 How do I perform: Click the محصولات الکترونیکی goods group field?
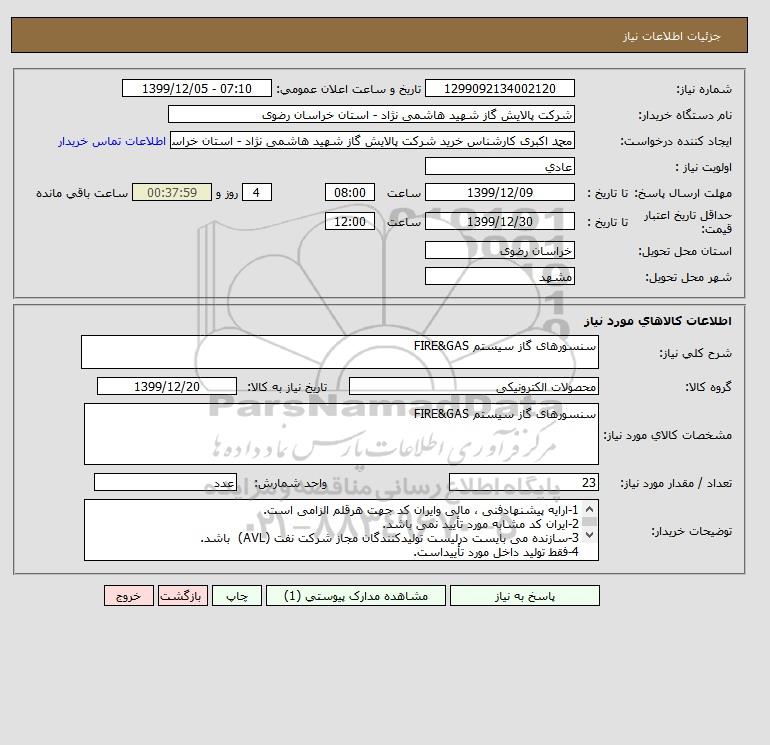[474, 386]
